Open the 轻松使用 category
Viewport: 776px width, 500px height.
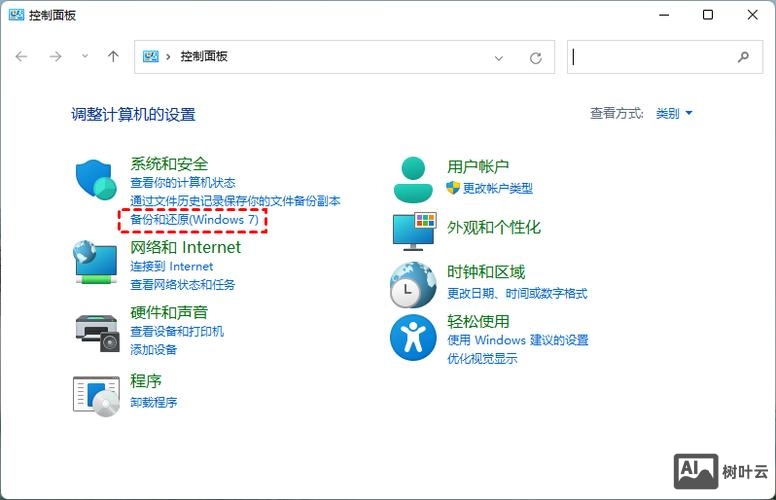(478, 321)
